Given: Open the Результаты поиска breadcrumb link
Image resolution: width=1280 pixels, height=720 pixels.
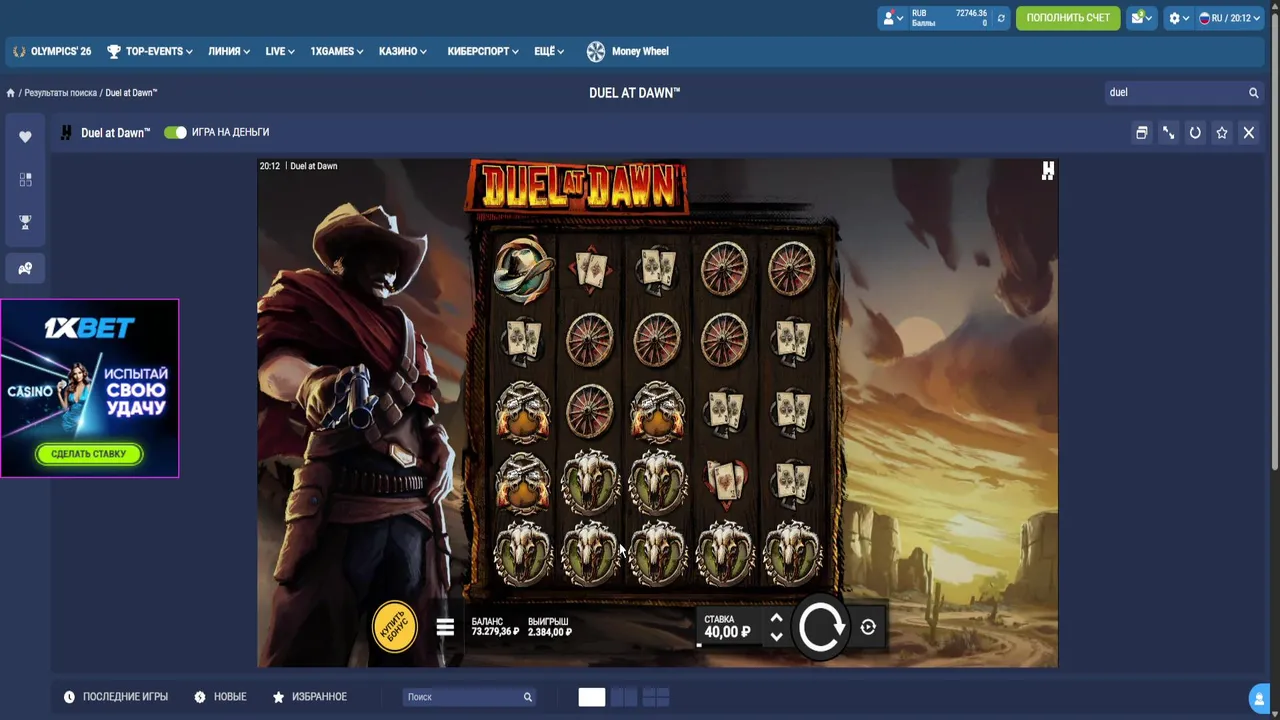Looking at the screenshot, I should pos(61,93).
